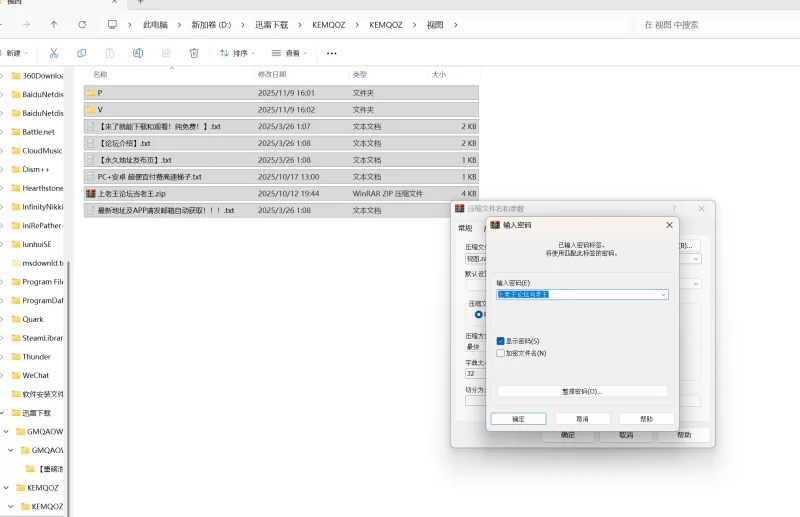This screenshot has width=800, height=517.
Task: Select the Dism++ folder in sidebar
Action: (30, 169)
